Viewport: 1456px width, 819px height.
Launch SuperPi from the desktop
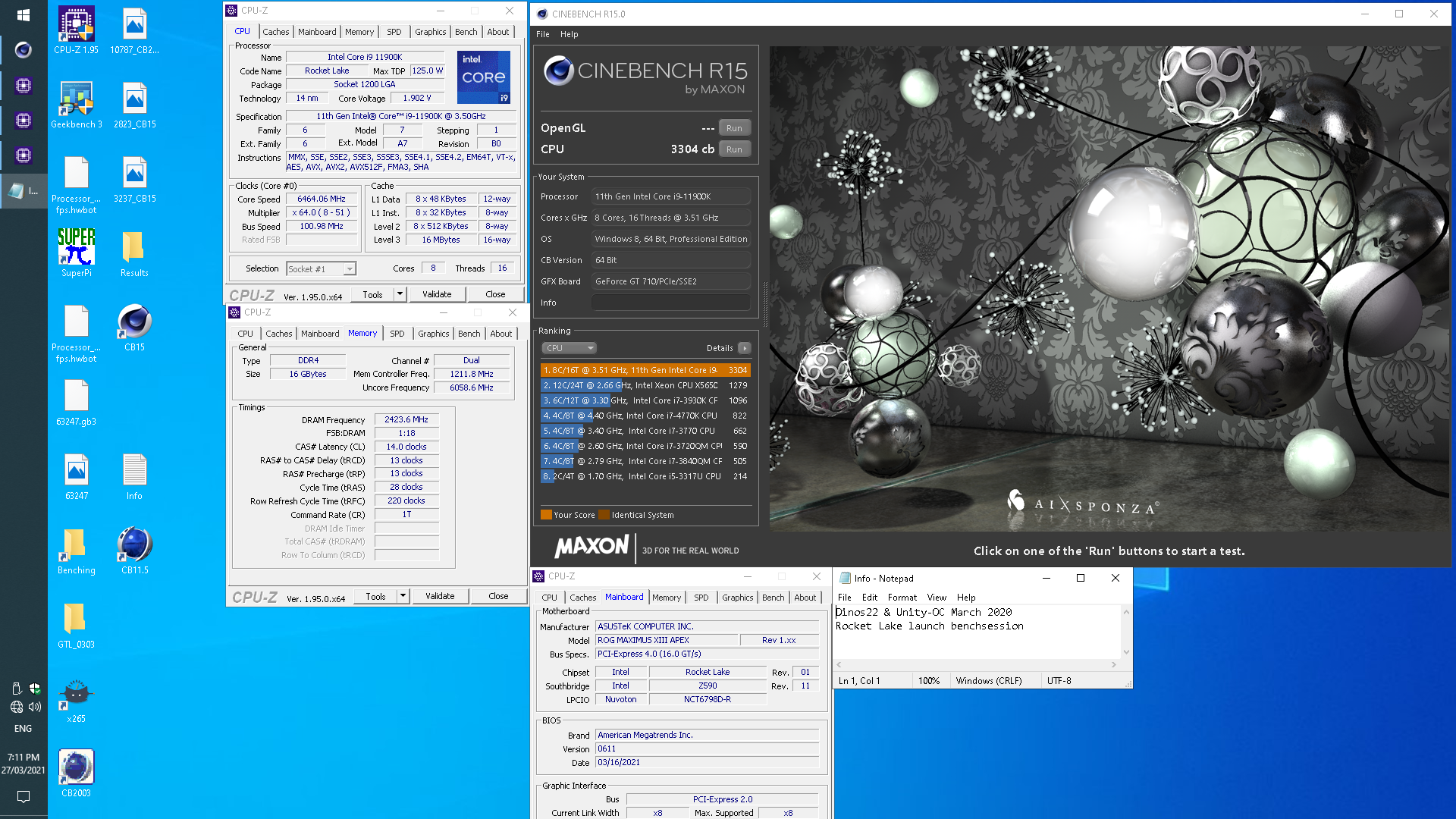coord(76,253)
